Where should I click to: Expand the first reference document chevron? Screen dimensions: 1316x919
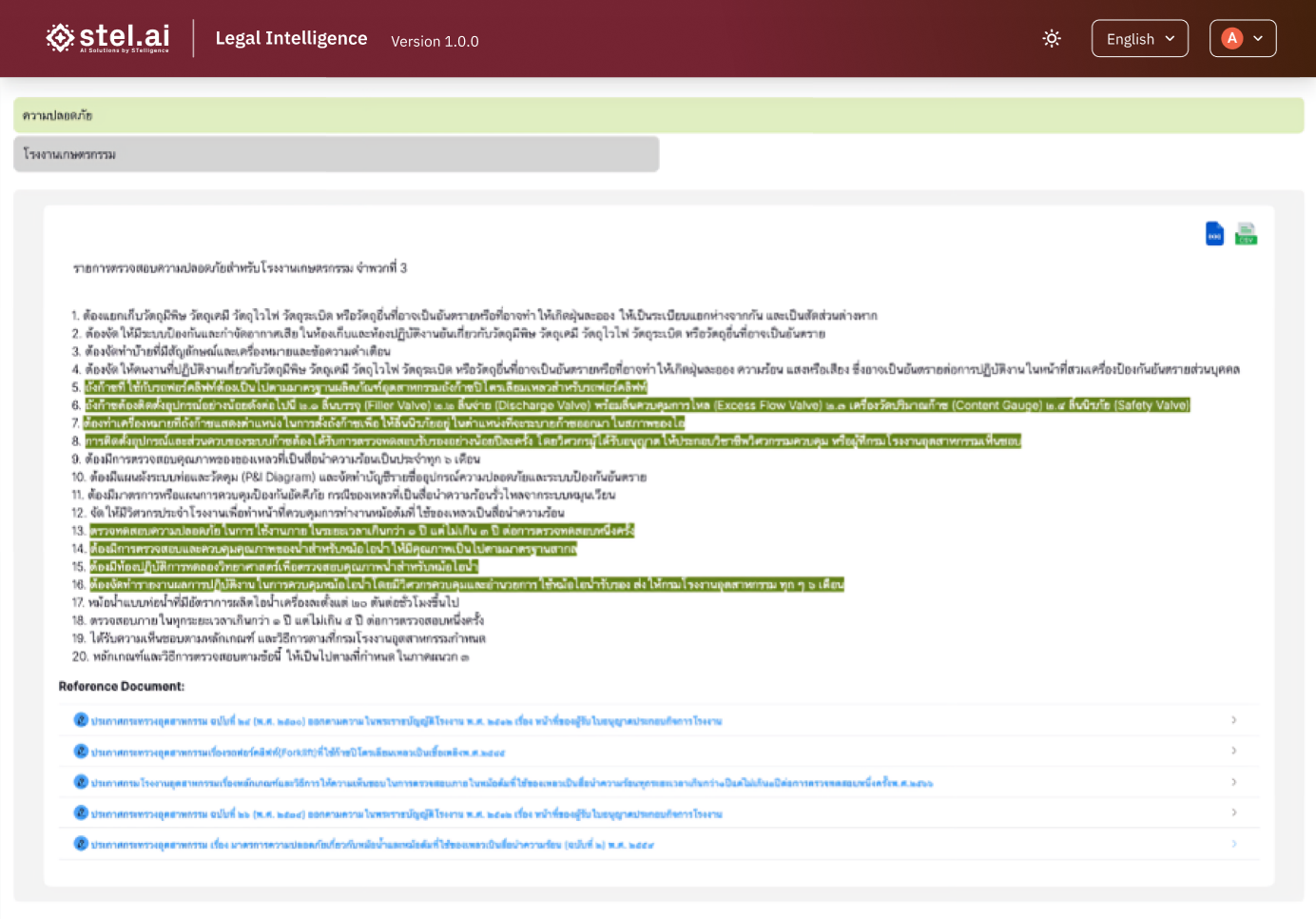tap(1233, 720)
